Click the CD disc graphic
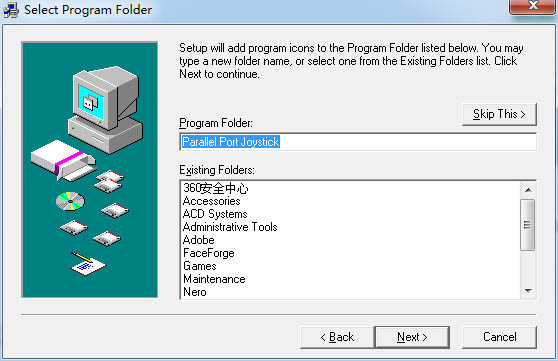 (x=70, y=201)
